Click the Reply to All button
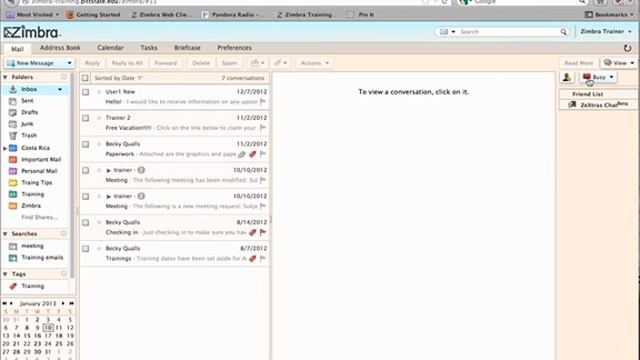This screenshot has height=360, width=640. point(127,63)
